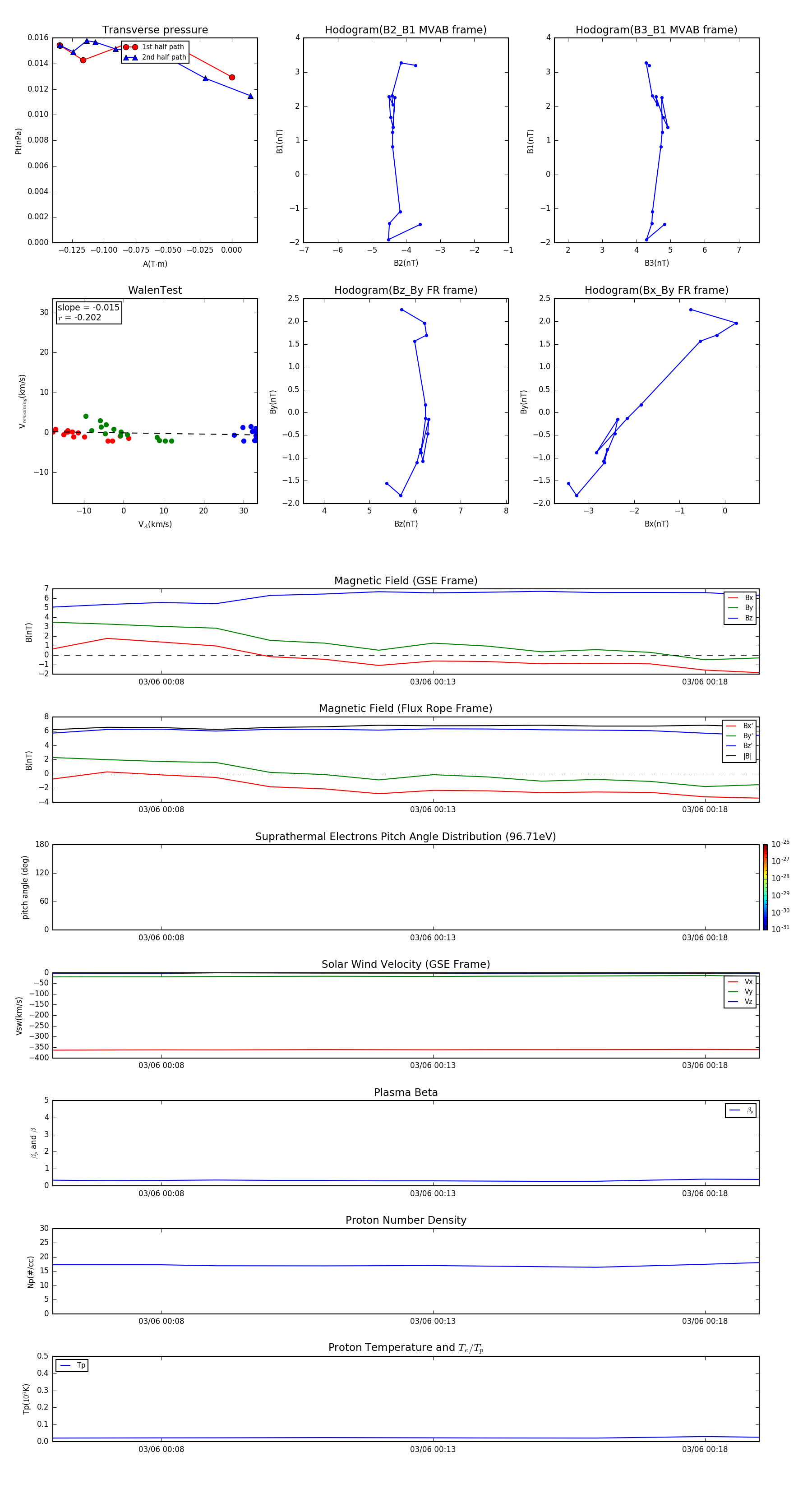This screenshot has height=1489, width=812.
Task: Click the 'r = -0.202' annotation
Action: [80, 317]
